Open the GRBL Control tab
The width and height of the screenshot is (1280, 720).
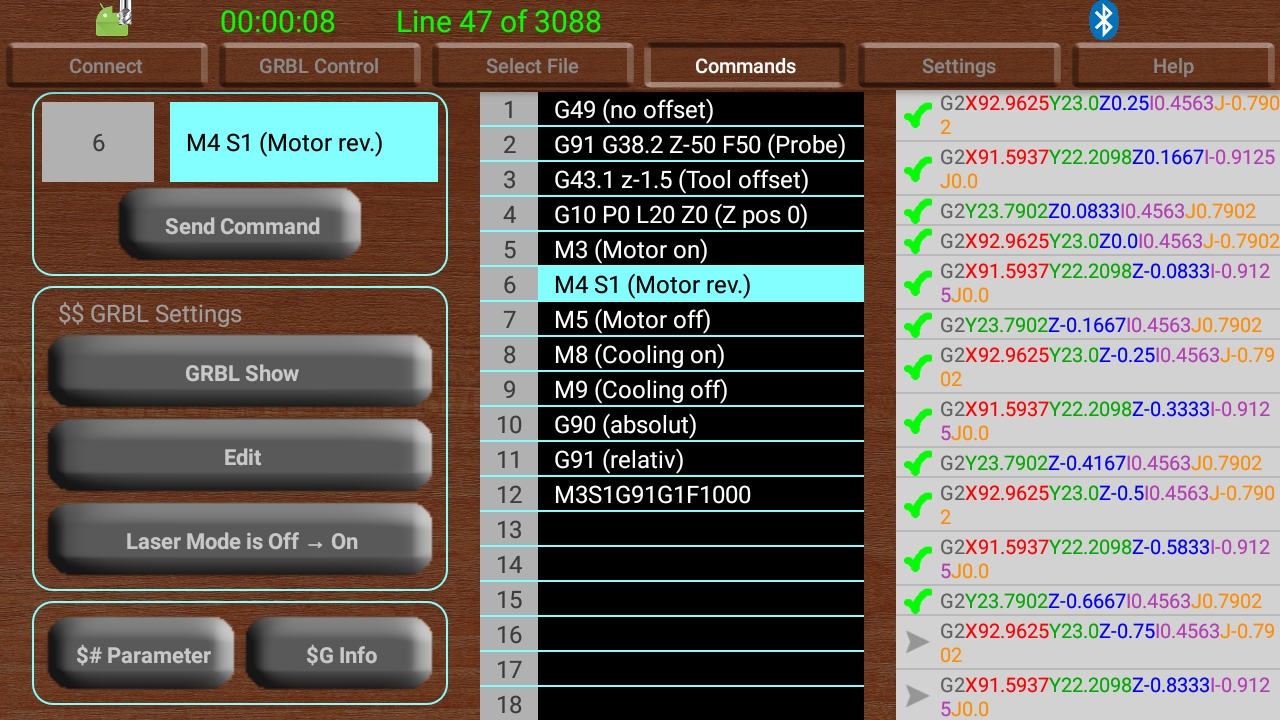coord(319,67)
